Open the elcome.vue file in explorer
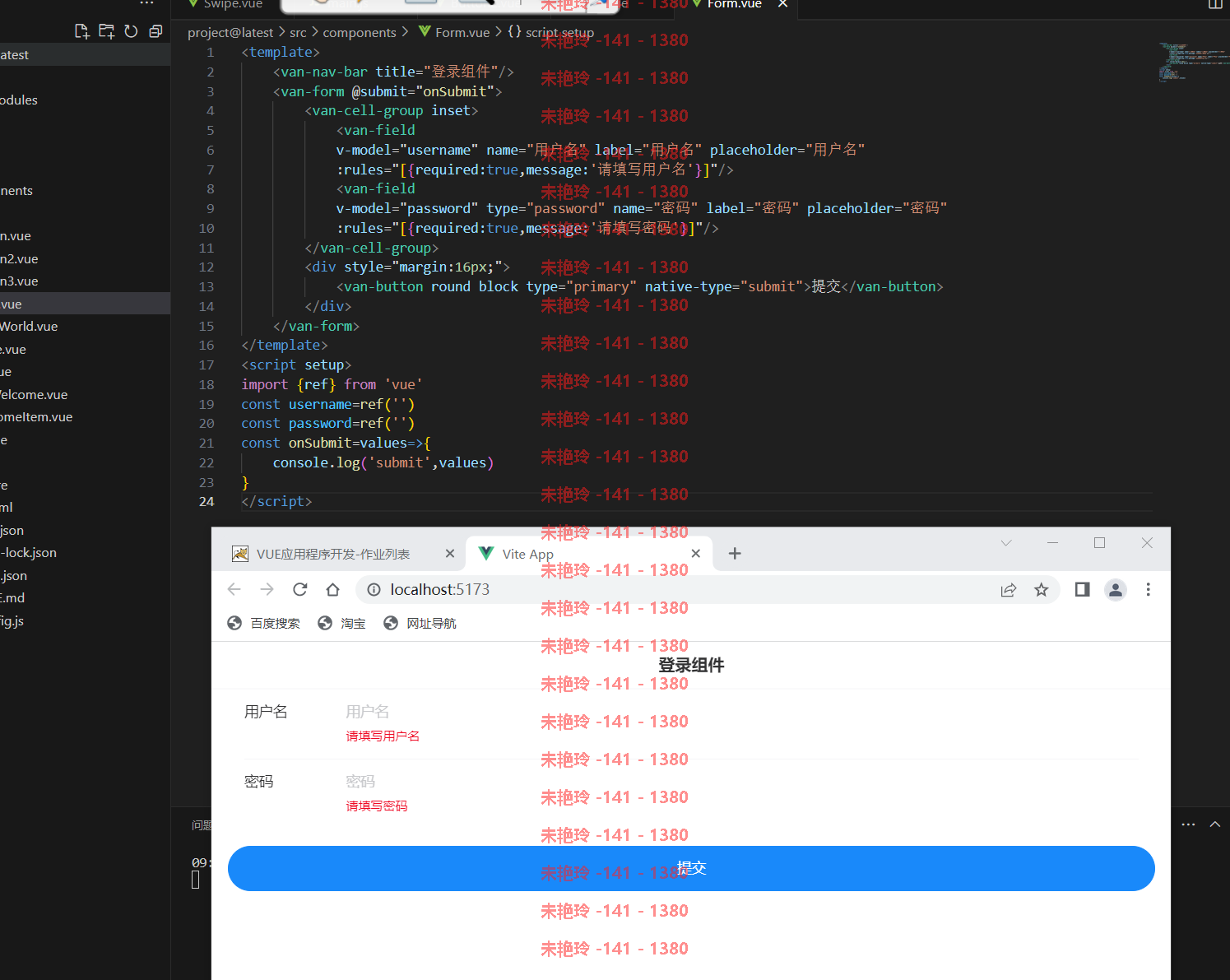Screen dimensions: 1230x980 coord(34,395)
